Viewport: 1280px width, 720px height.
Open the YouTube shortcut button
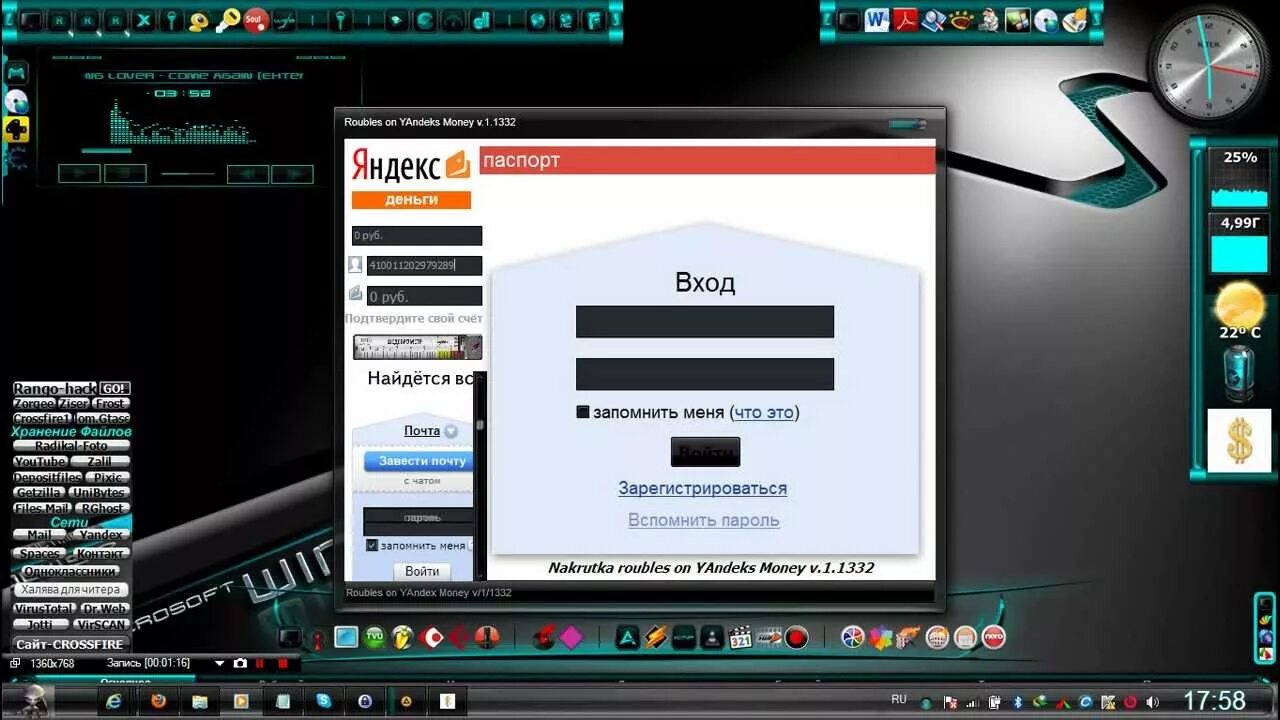tap(41, 462)
